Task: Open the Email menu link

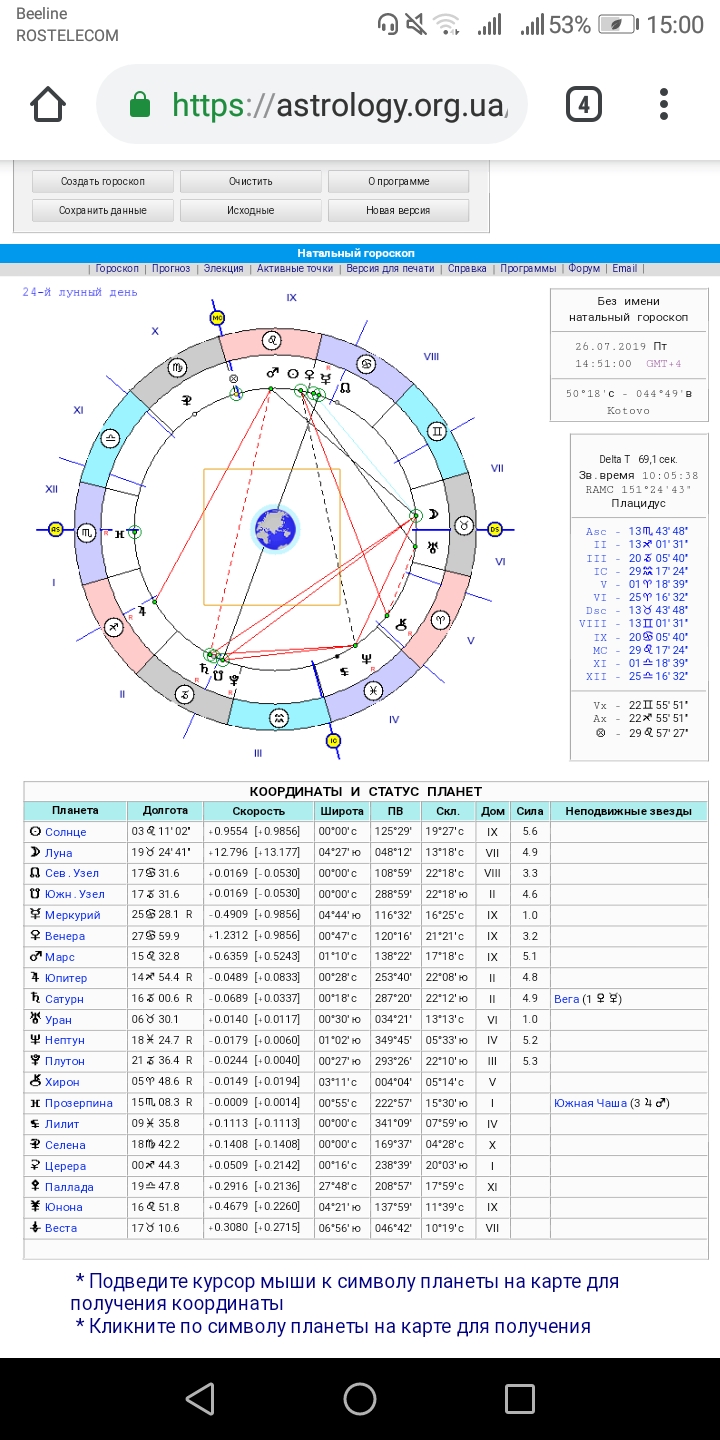Action: point(625,269)
